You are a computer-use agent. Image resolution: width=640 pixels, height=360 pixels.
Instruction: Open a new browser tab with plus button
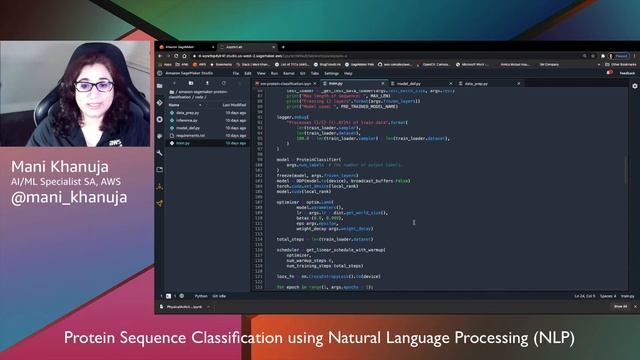pos(283,47)
